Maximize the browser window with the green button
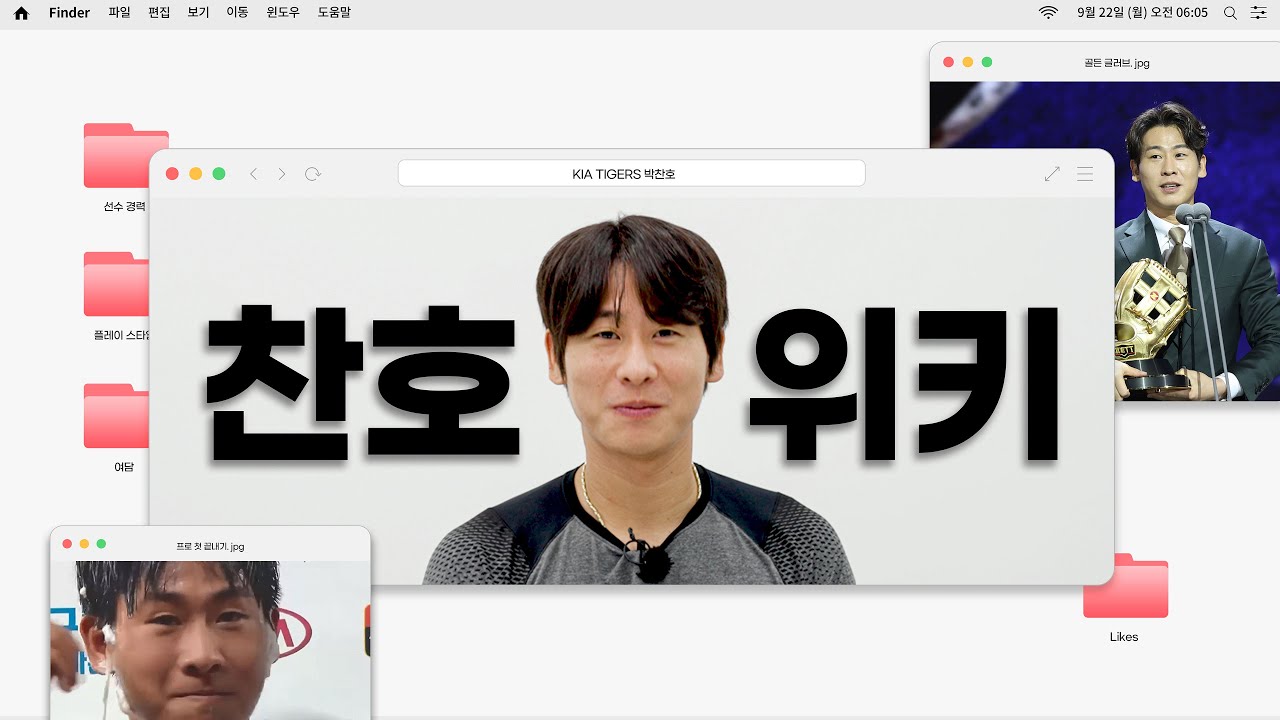The image size is (1280, 720). [219, 174]
